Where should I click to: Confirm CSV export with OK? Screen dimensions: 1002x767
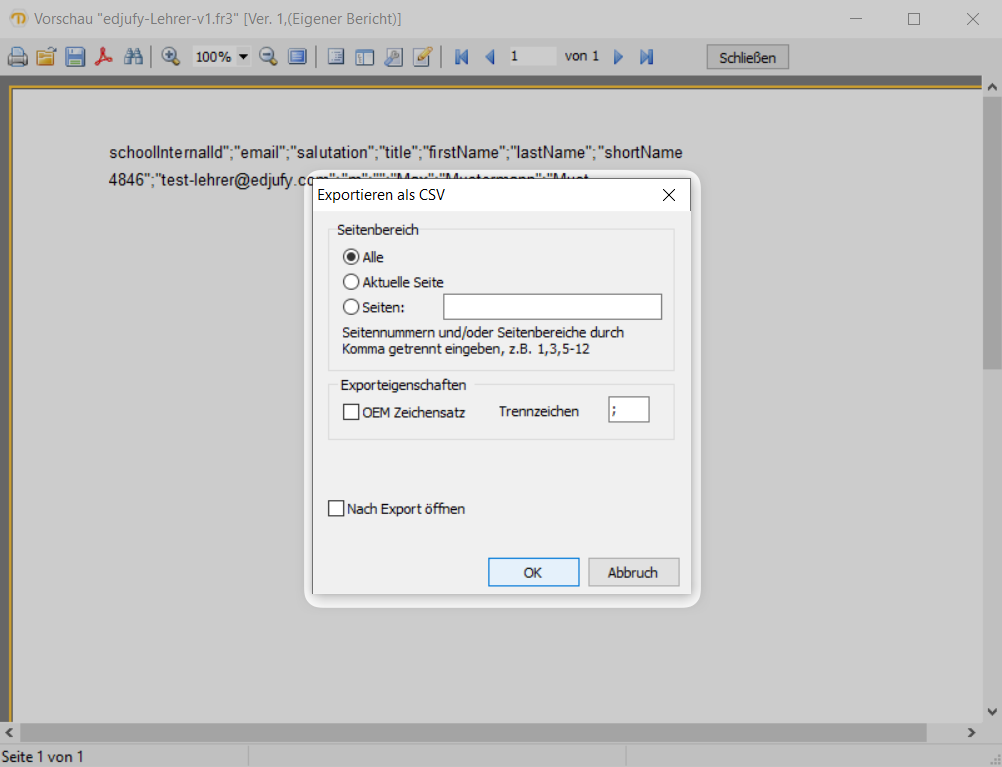[x=533, y=572]
